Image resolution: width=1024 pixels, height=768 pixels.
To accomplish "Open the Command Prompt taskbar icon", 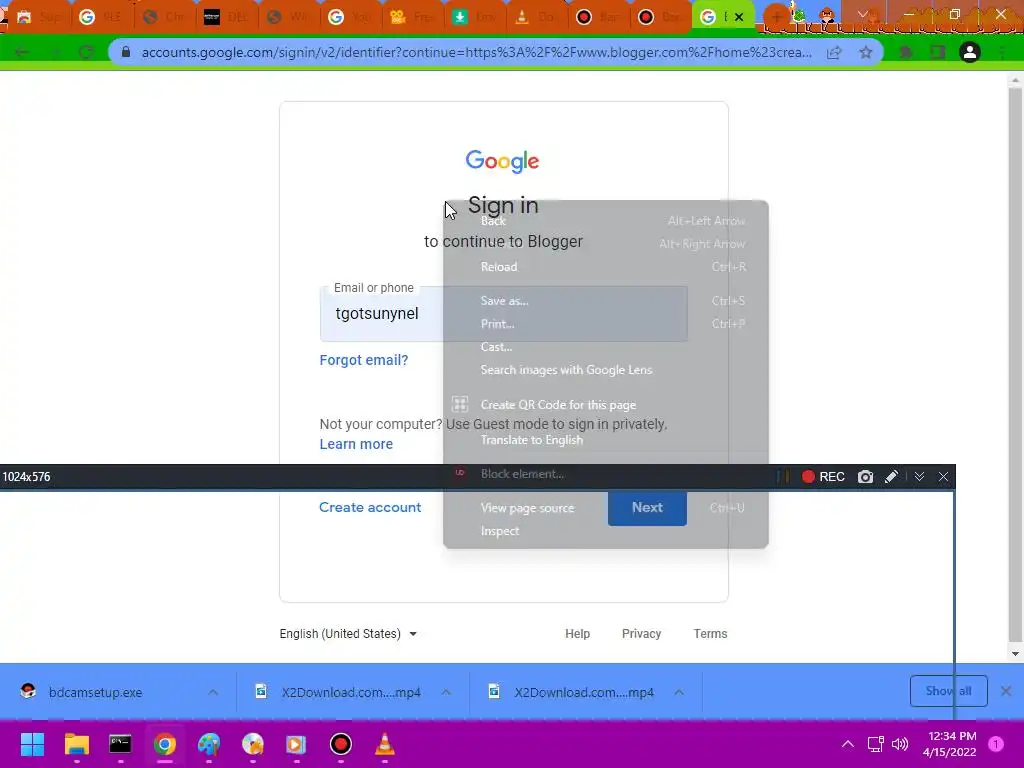I will pos(120,744).
